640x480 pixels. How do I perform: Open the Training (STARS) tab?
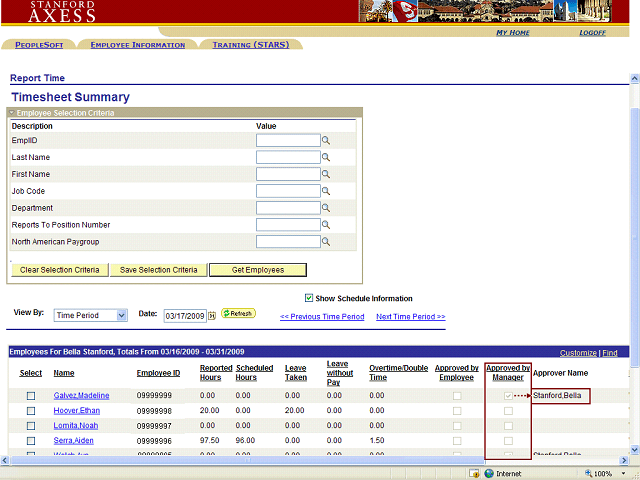[250, 45]
